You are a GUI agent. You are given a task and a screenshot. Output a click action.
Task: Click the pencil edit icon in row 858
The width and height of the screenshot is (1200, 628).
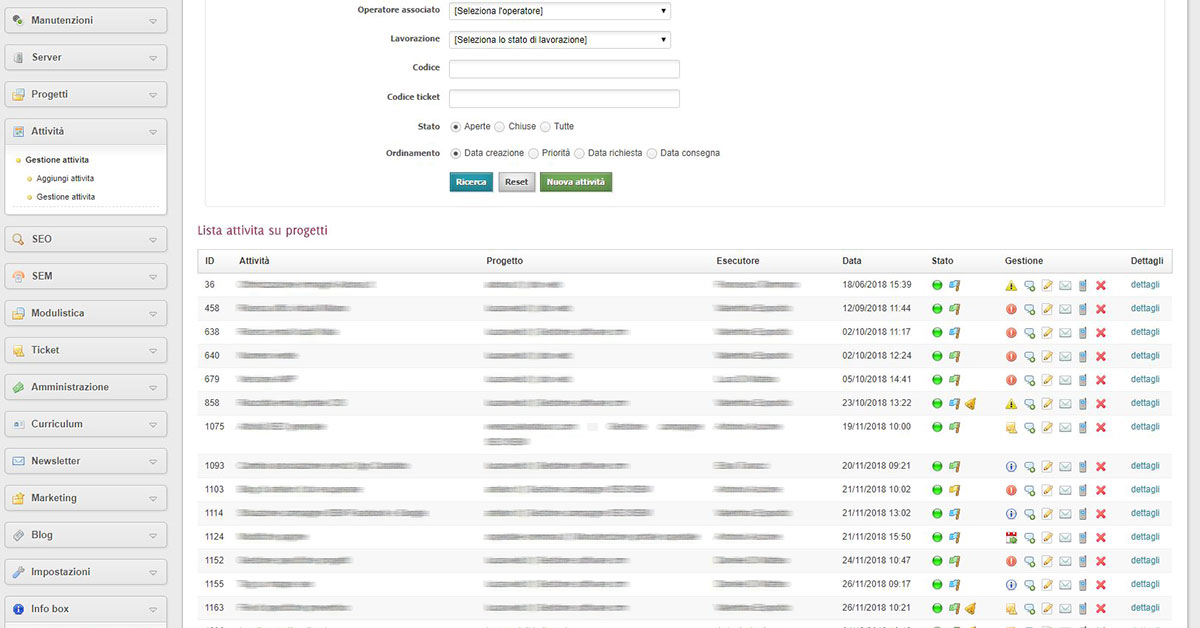pyautogui.click(x=1047, y=404)
